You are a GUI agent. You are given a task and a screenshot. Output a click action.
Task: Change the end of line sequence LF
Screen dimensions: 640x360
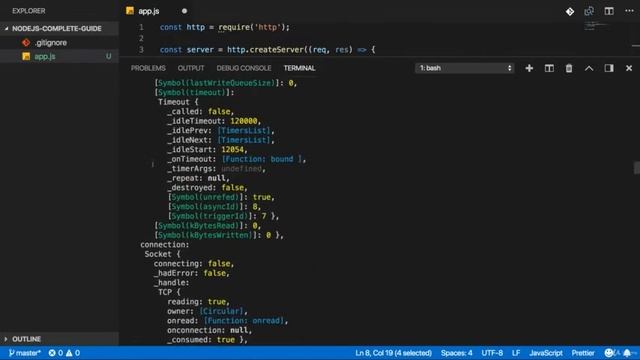point(516,353)
